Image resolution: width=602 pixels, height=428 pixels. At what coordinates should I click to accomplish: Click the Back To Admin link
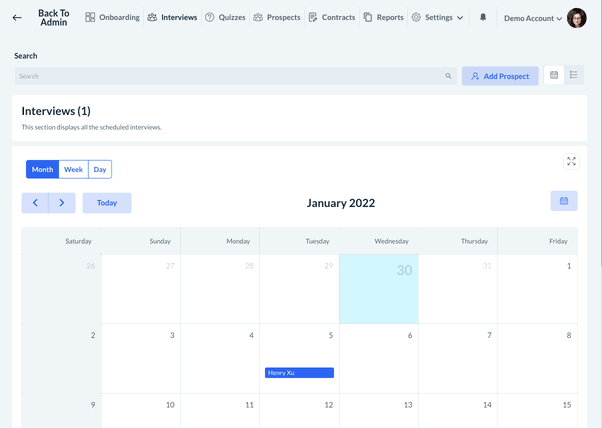pos(54,18)
